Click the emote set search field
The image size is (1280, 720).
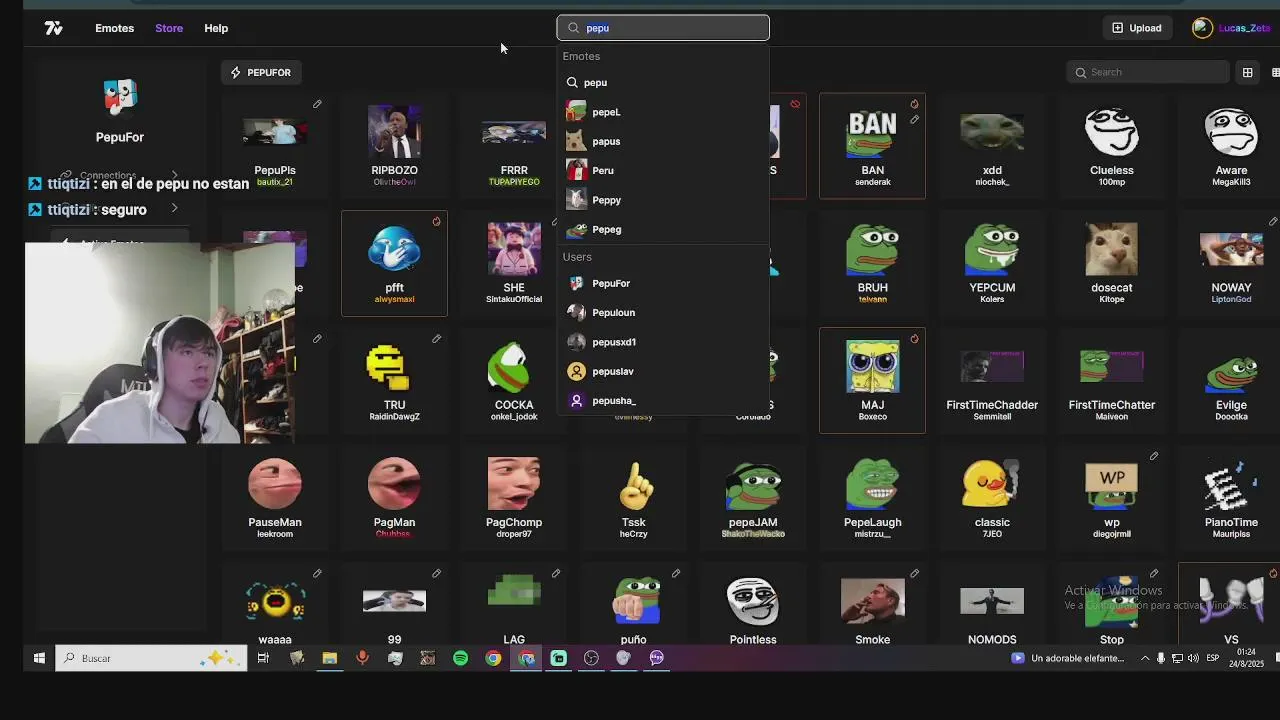1148,72
